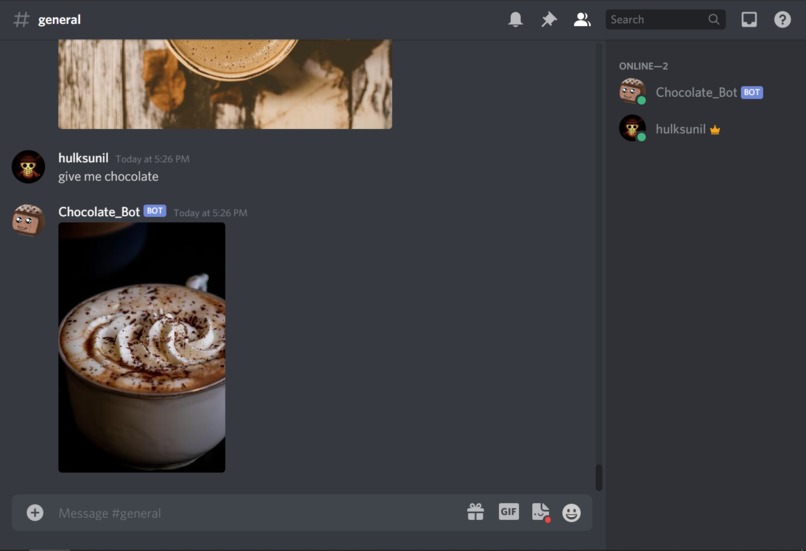
Task: Open the emoji picker
Action: click(x=571, y=512)
